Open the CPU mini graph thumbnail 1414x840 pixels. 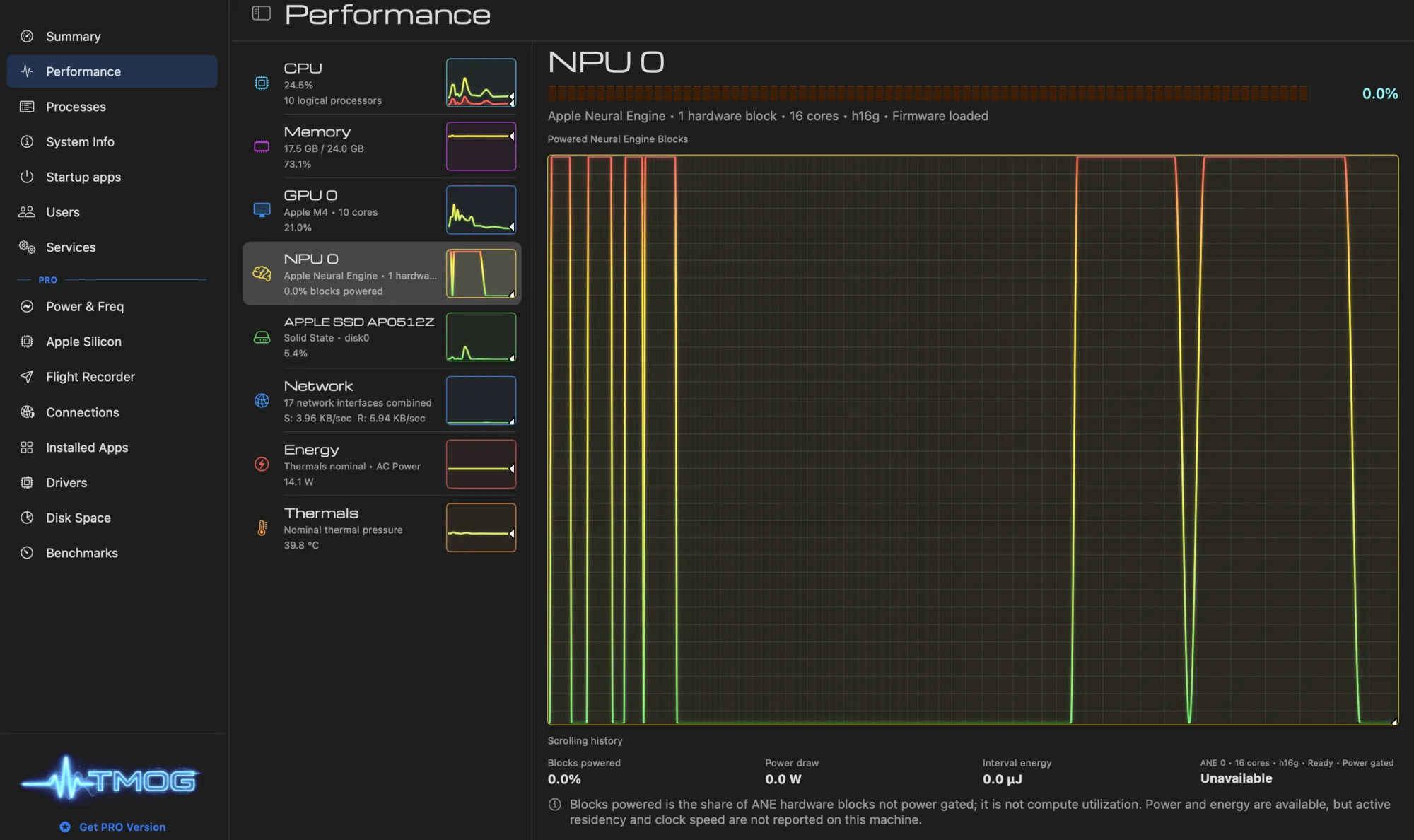pos(481,83)
